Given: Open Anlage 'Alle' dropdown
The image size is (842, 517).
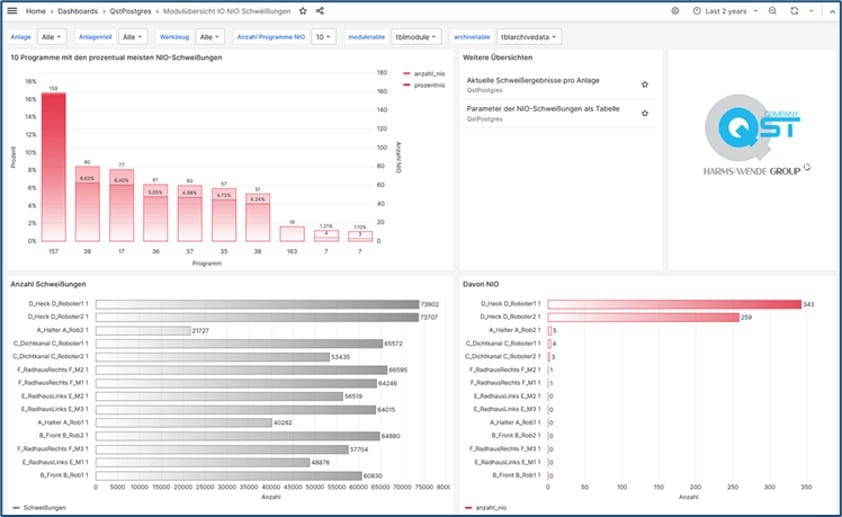Looking at the screenshot, I should pos(52,37).
